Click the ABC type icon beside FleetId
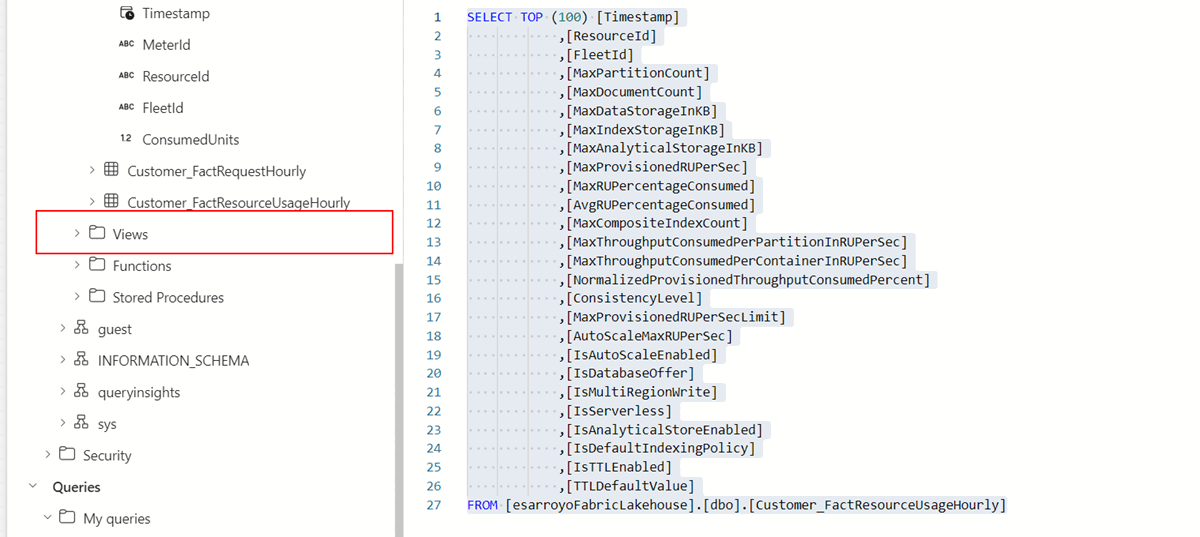This screenshot has height=537, width=1200. tap(126, 108)
